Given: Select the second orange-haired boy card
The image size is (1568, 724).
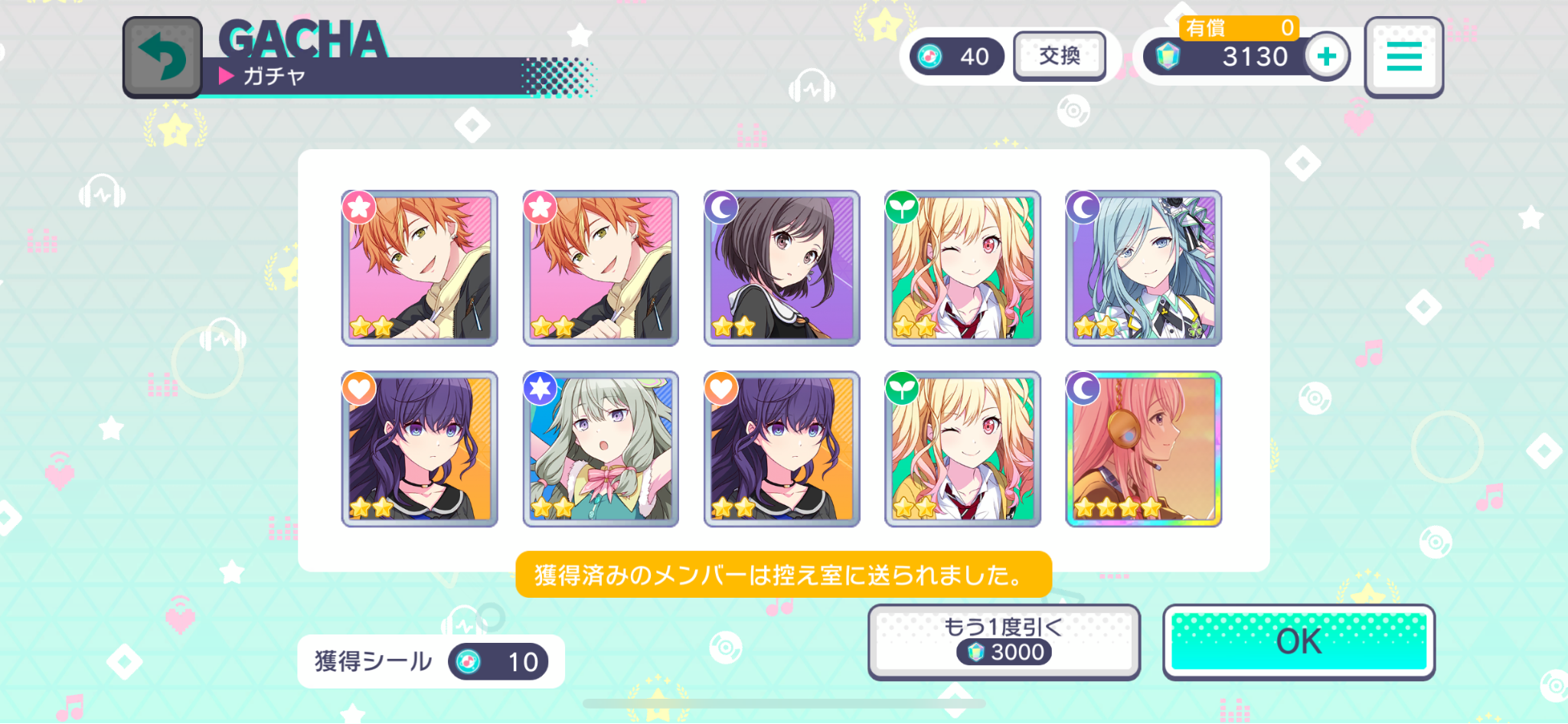Looking at the screenshot, I should tap(600, 269).
